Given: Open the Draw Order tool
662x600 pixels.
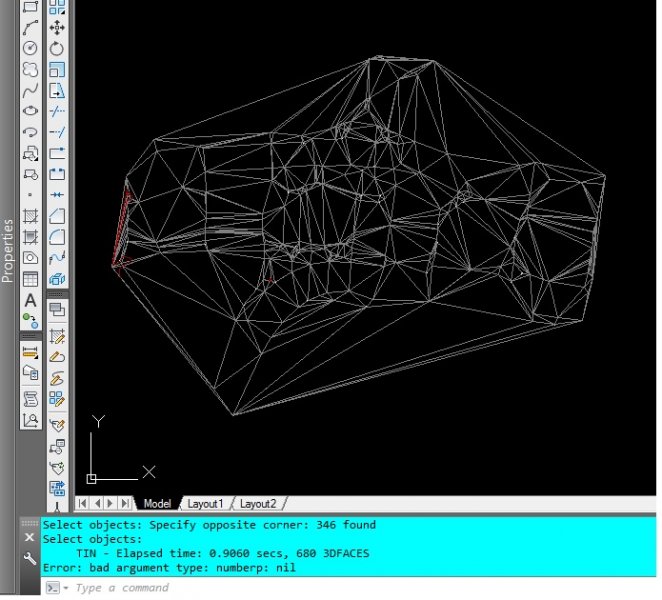Looking at the screenshot, I should [x=57, y=309].
